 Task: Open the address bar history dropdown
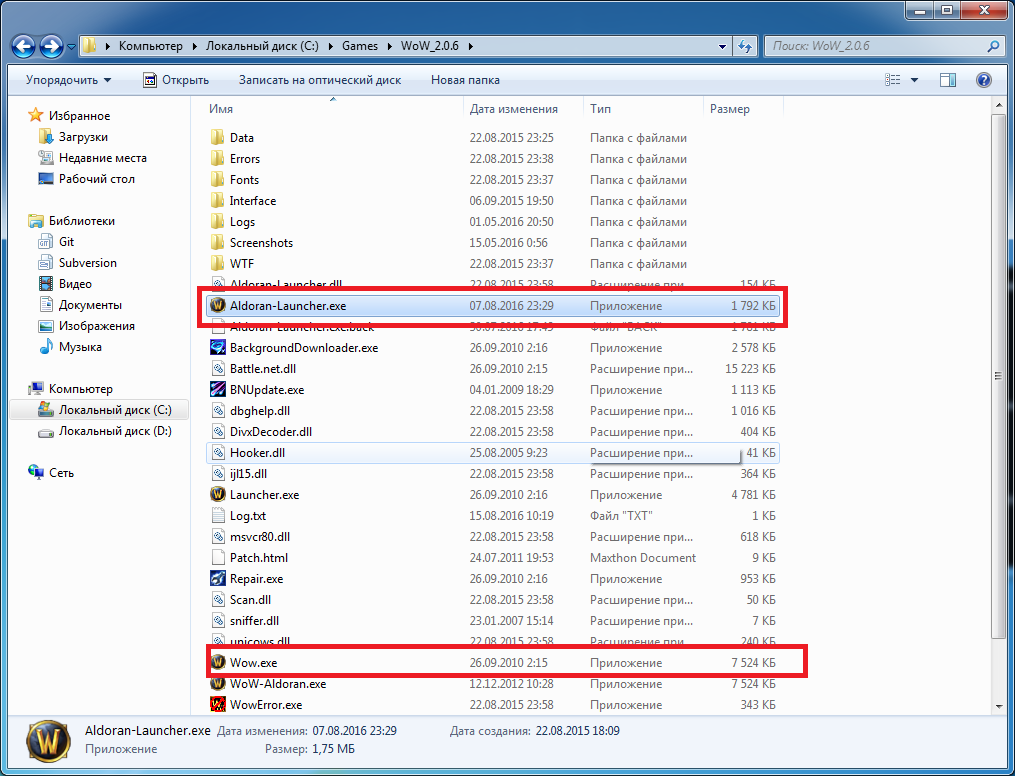point(722,46)
